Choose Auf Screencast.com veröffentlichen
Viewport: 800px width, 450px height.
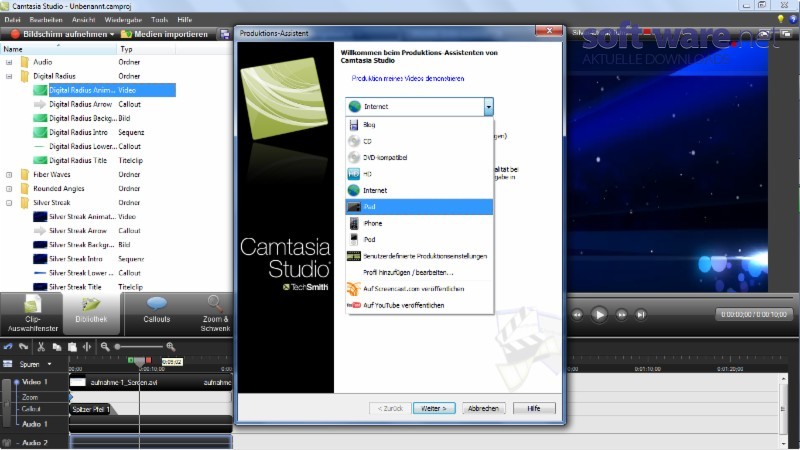(419, 289)
